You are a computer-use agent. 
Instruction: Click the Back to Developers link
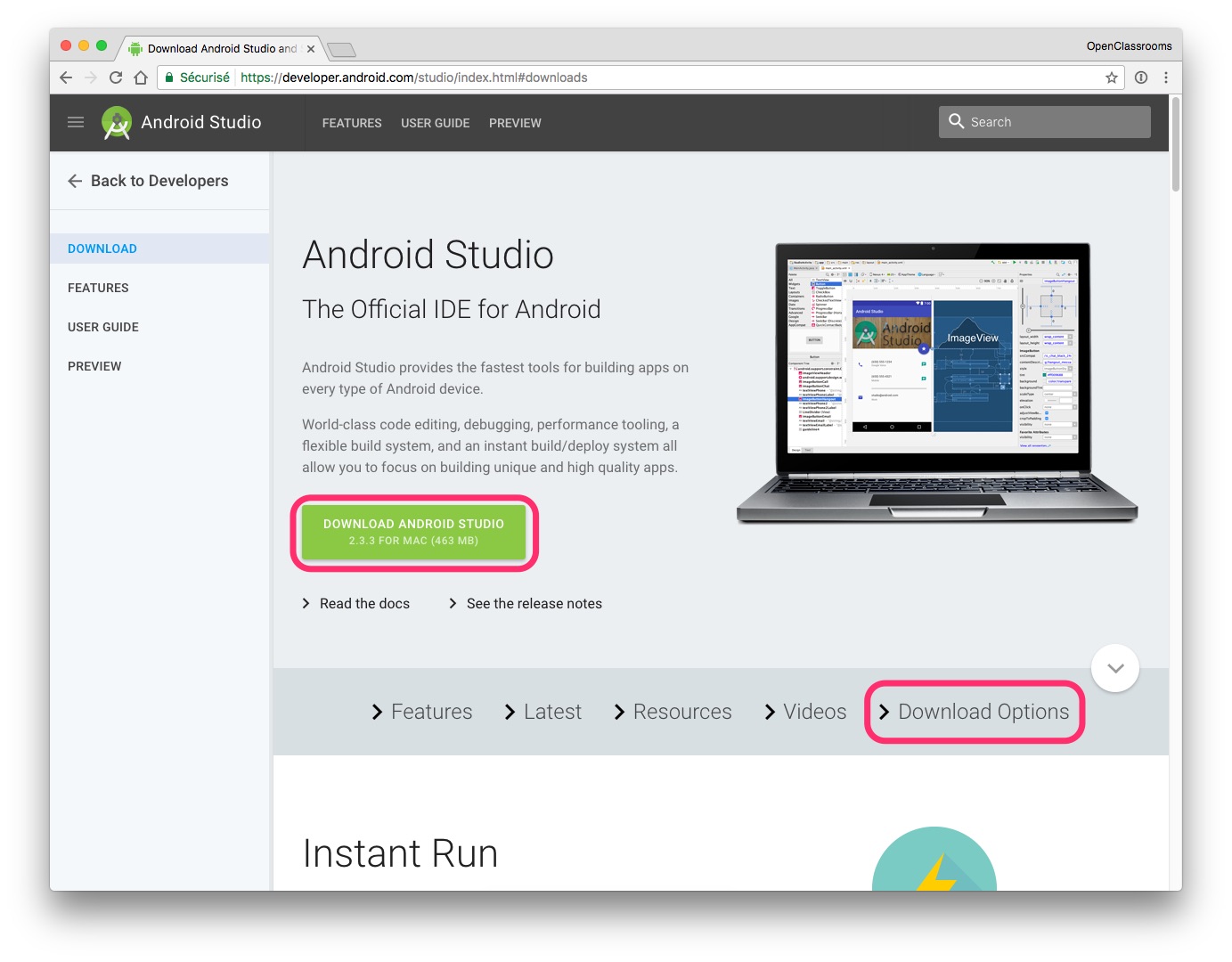tap(148, 181)
